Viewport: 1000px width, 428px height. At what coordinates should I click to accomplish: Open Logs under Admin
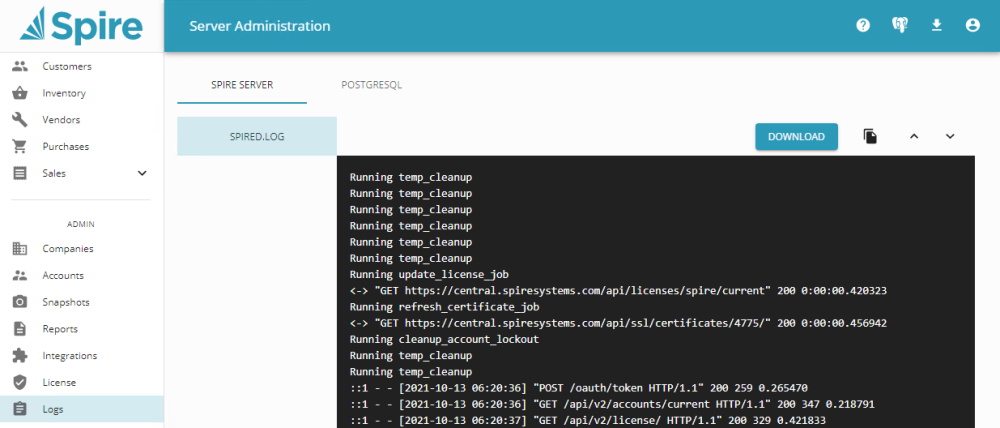[x=82, y=410]
